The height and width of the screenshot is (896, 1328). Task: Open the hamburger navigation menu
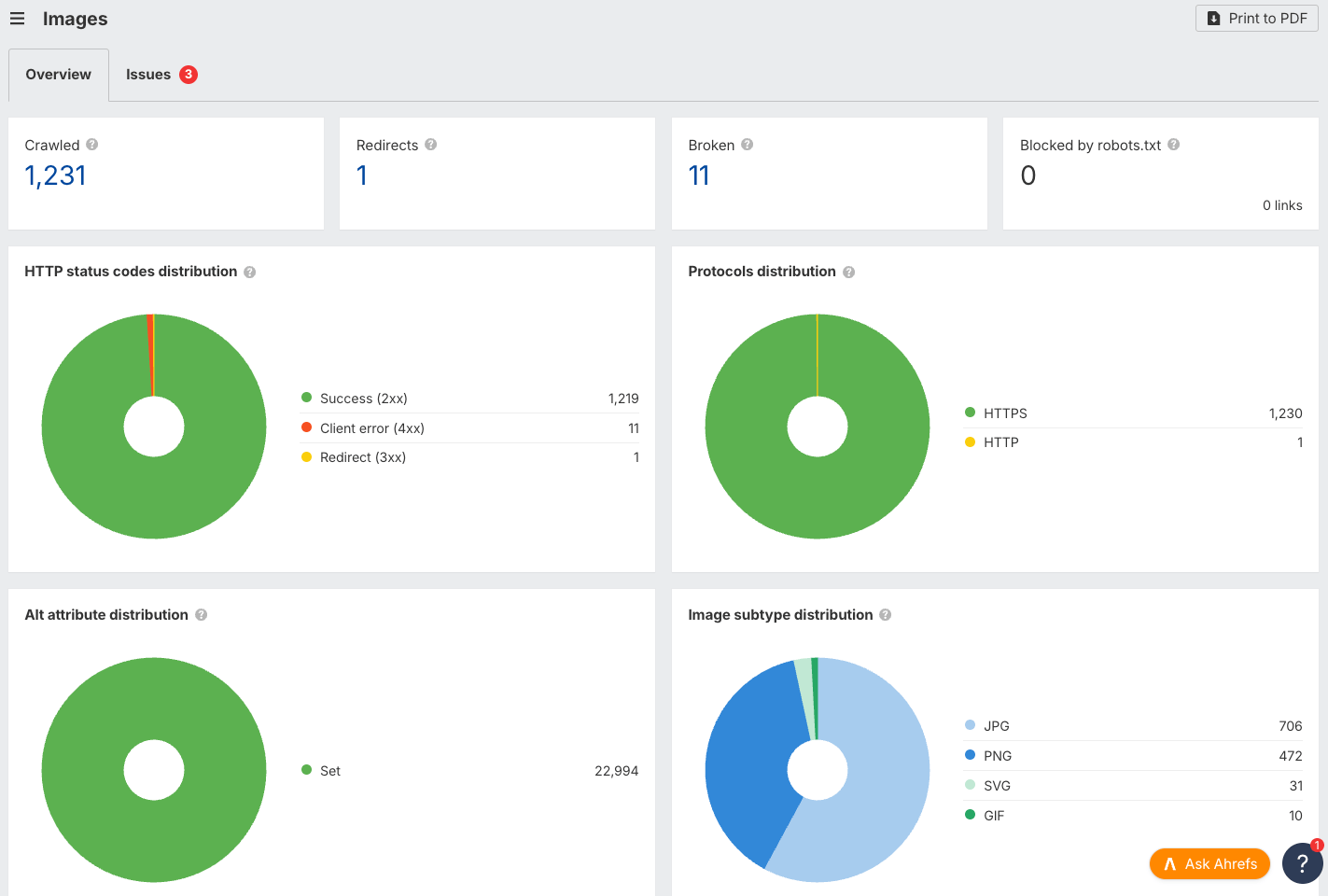17,19
